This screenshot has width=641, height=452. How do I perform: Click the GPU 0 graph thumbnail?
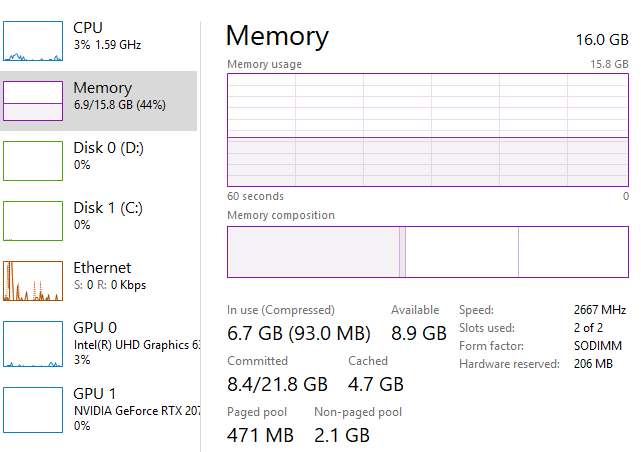click(x=33, y=342)
